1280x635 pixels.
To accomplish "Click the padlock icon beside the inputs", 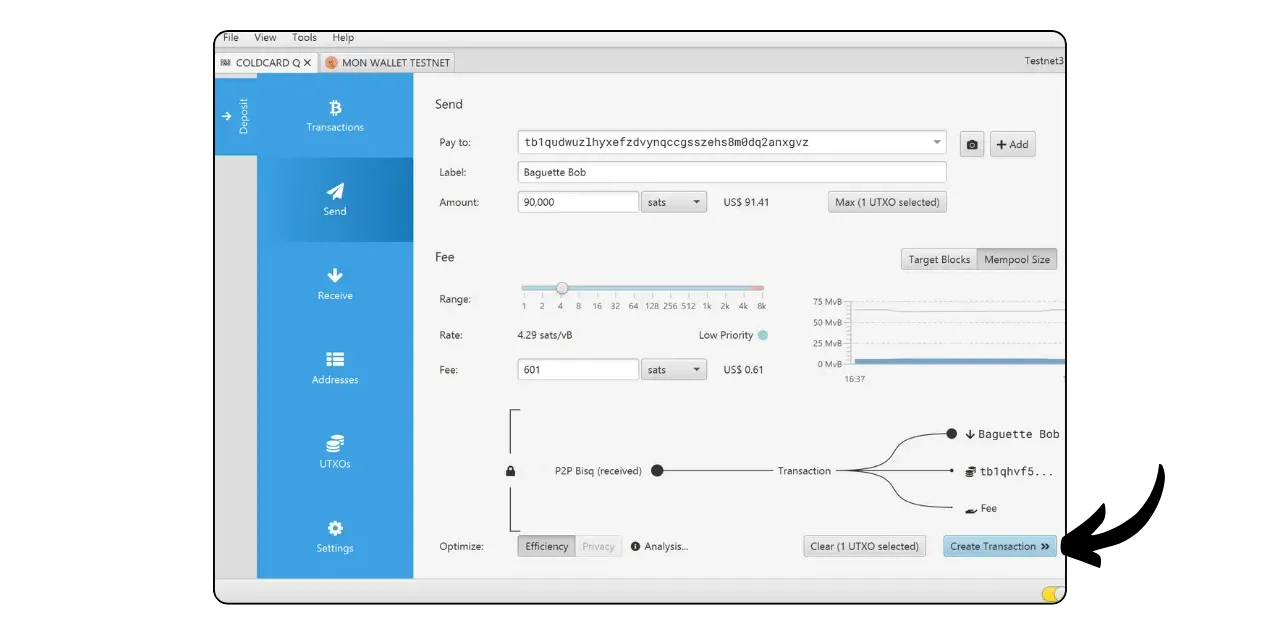I will (510, 471).
